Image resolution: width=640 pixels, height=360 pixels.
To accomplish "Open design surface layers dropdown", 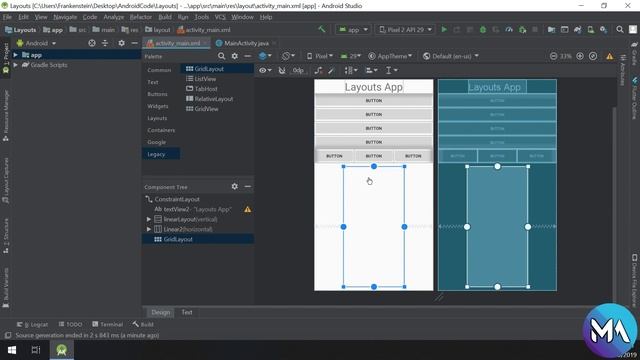I will coord(265,56).
